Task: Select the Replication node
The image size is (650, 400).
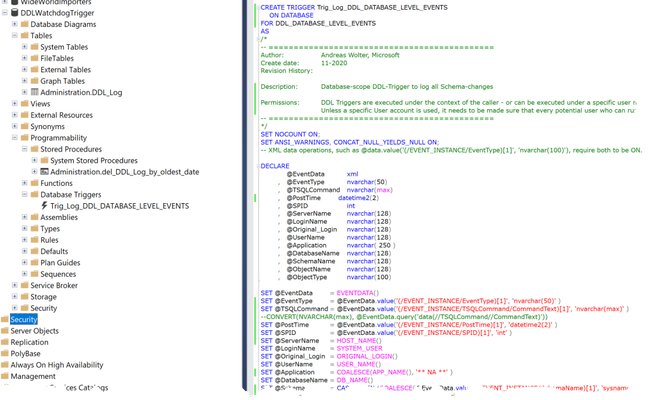Action: [29, 342]
